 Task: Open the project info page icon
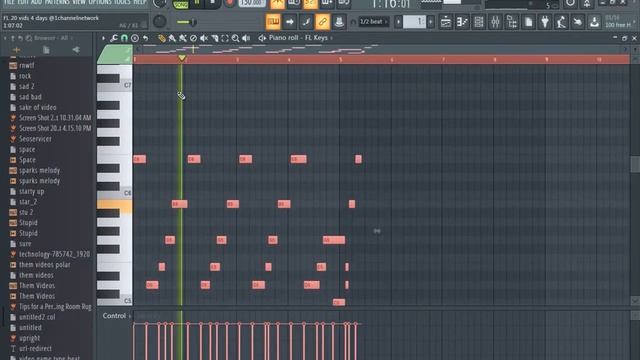click(x=529, y=22)
